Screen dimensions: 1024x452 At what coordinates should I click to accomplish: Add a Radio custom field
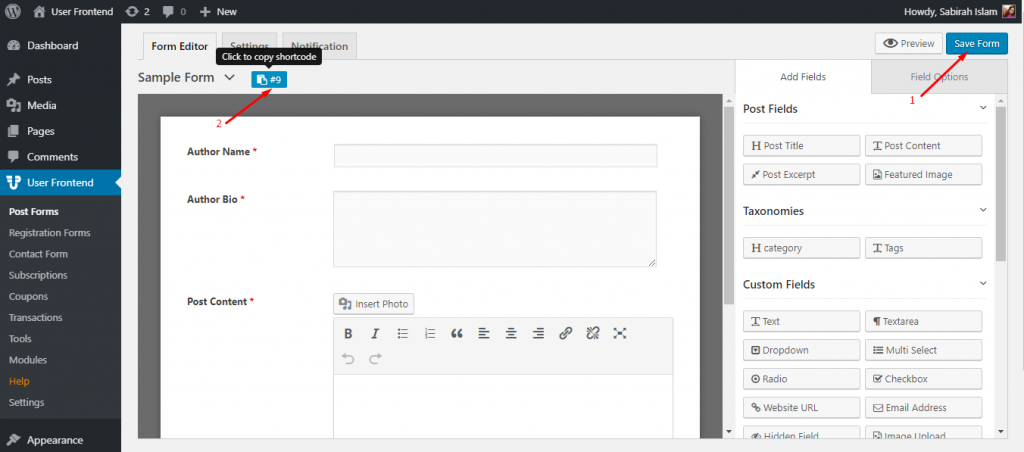click(801, 379)
